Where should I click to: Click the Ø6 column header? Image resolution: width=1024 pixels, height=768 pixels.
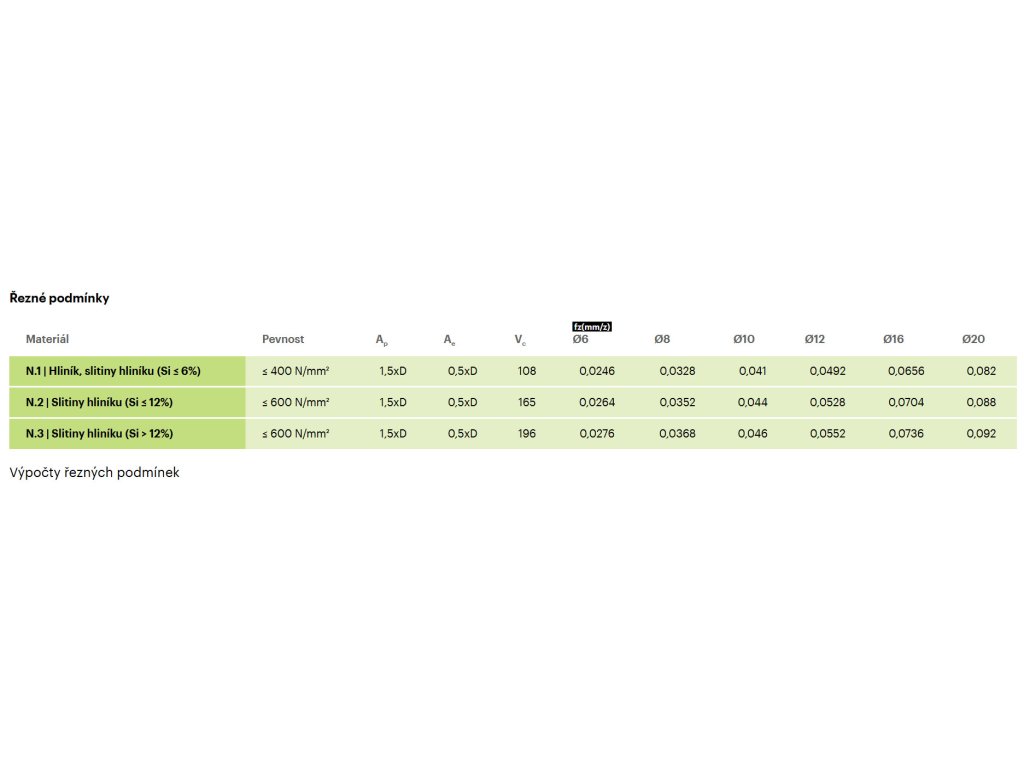click(580, 340)
